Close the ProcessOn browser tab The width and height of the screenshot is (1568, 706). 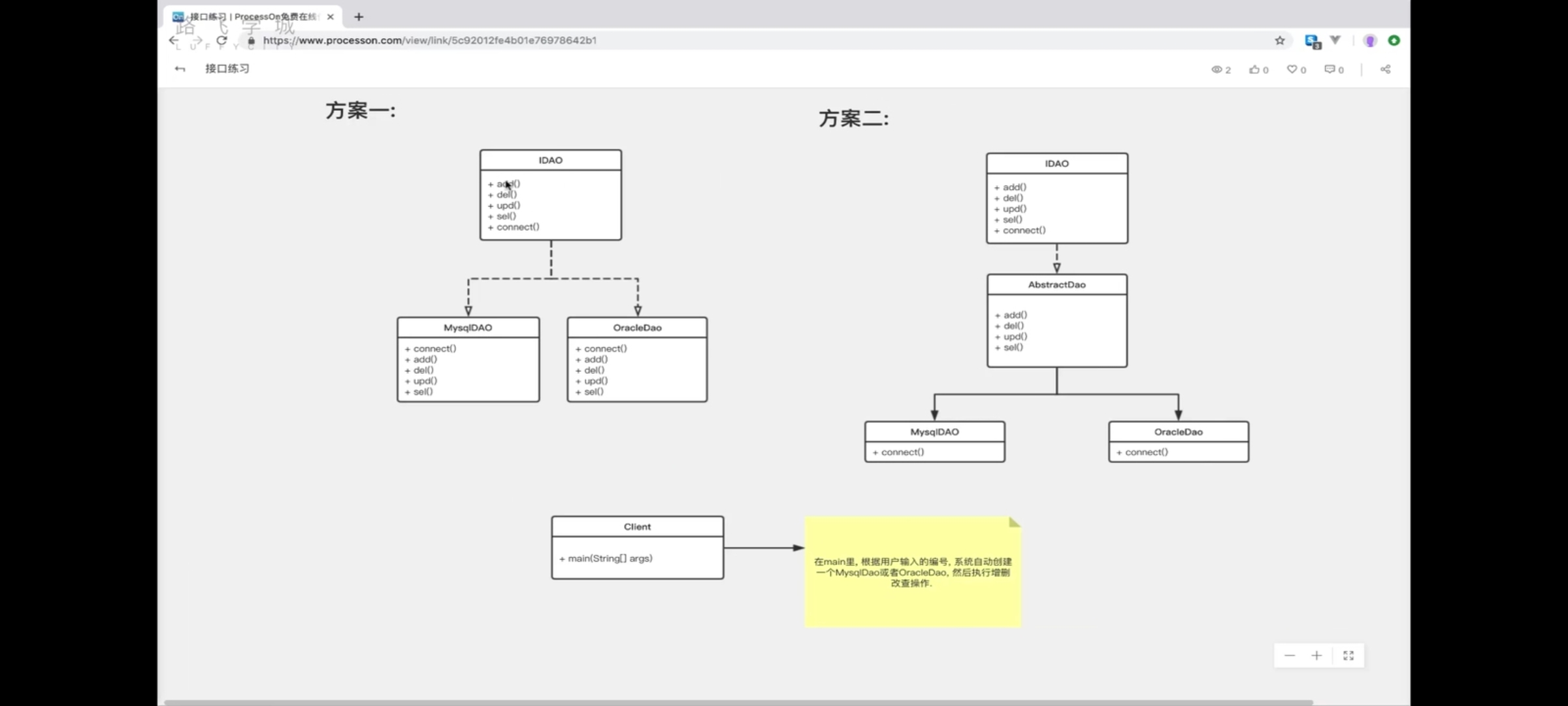click(x=331, y=17)
